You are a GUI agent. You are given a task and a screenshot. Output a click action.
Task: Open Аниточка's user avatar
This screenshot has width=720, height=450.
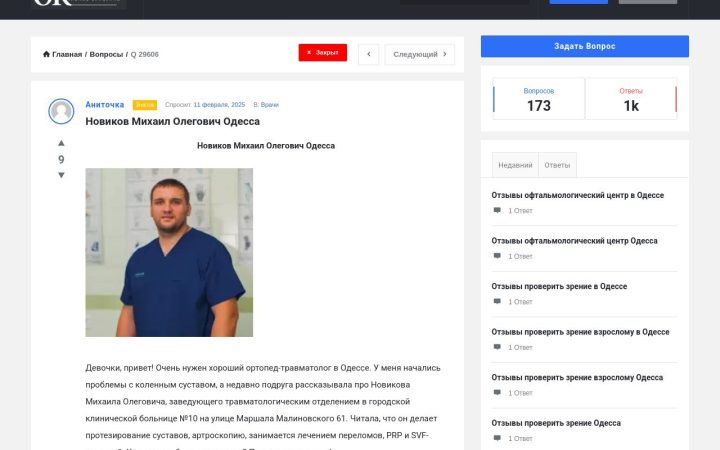coord(61,111)
